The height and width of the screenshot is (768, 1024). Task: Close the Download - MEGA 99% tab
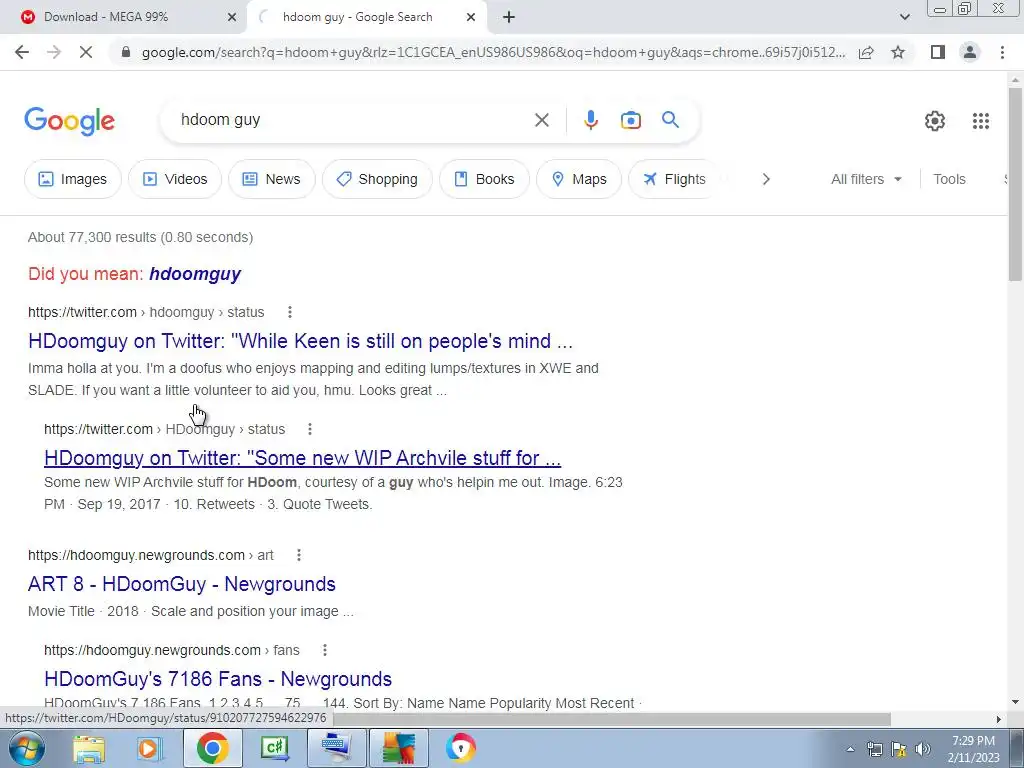232,17
